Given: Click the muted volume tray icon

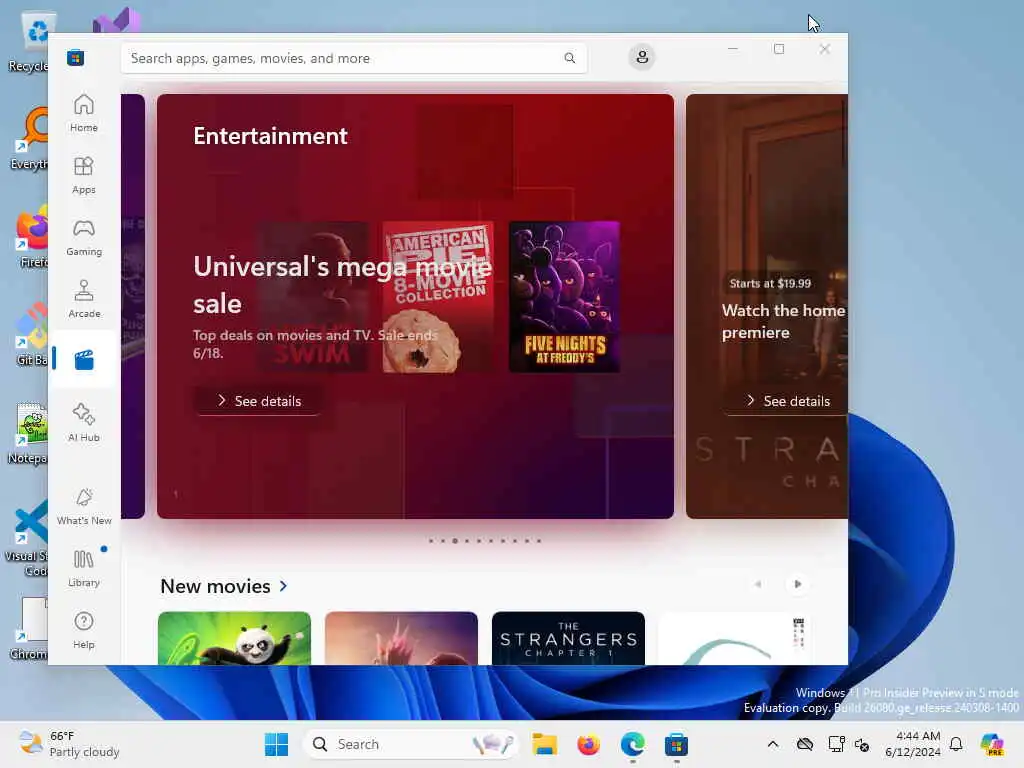Looking at the screenshot, I should (x=862, y=744).
